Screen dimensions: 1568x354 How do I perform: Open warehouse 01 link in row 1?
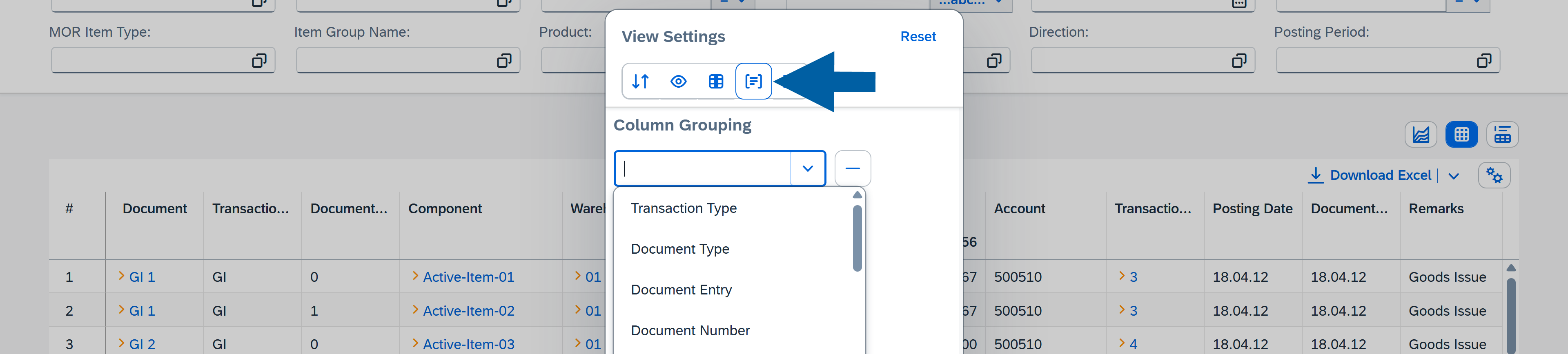[593, 277]
